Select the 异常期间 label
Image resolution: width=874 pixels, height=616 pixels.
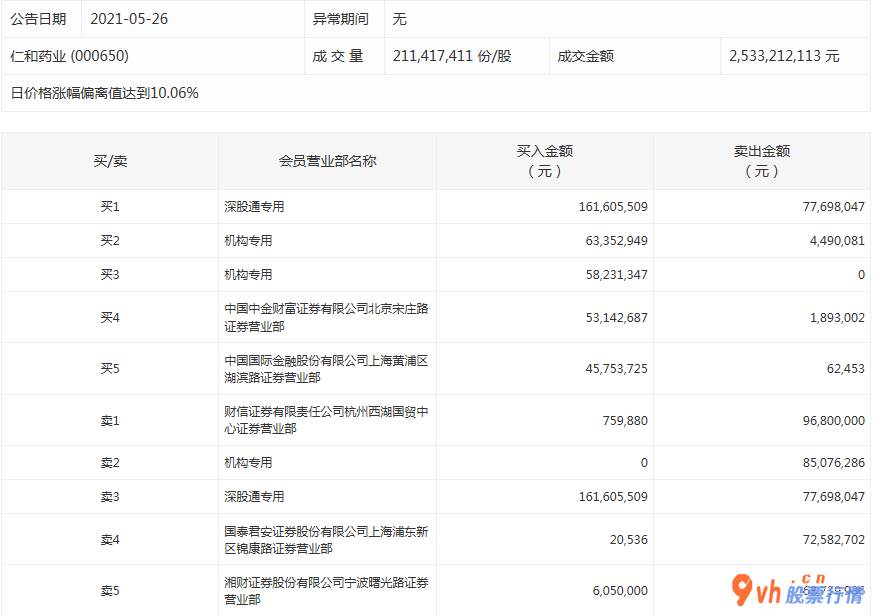point(341,19)
